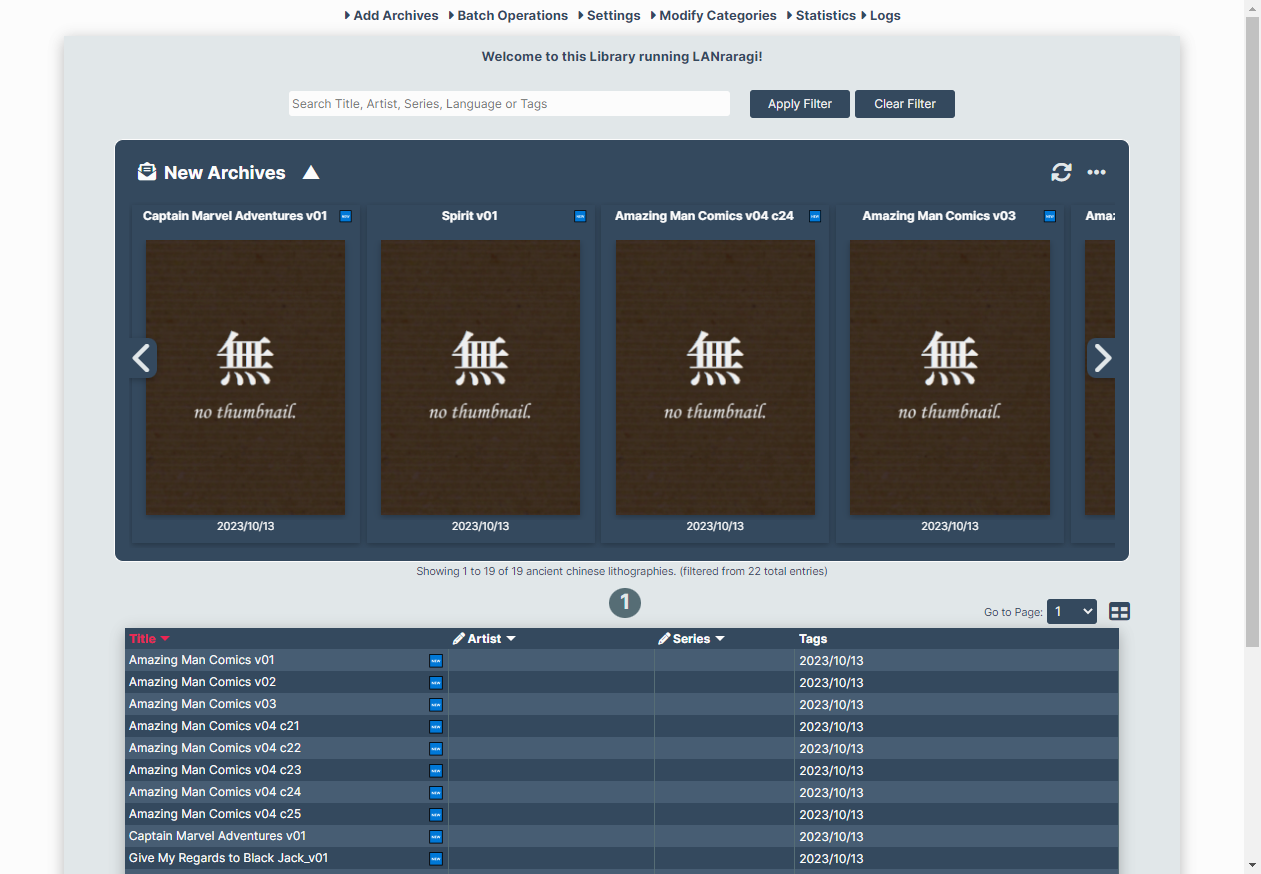Open Captain Marvel Adventures v01 carousel cover
This screenshot has width=1261, height=874.
click(246, 378)
